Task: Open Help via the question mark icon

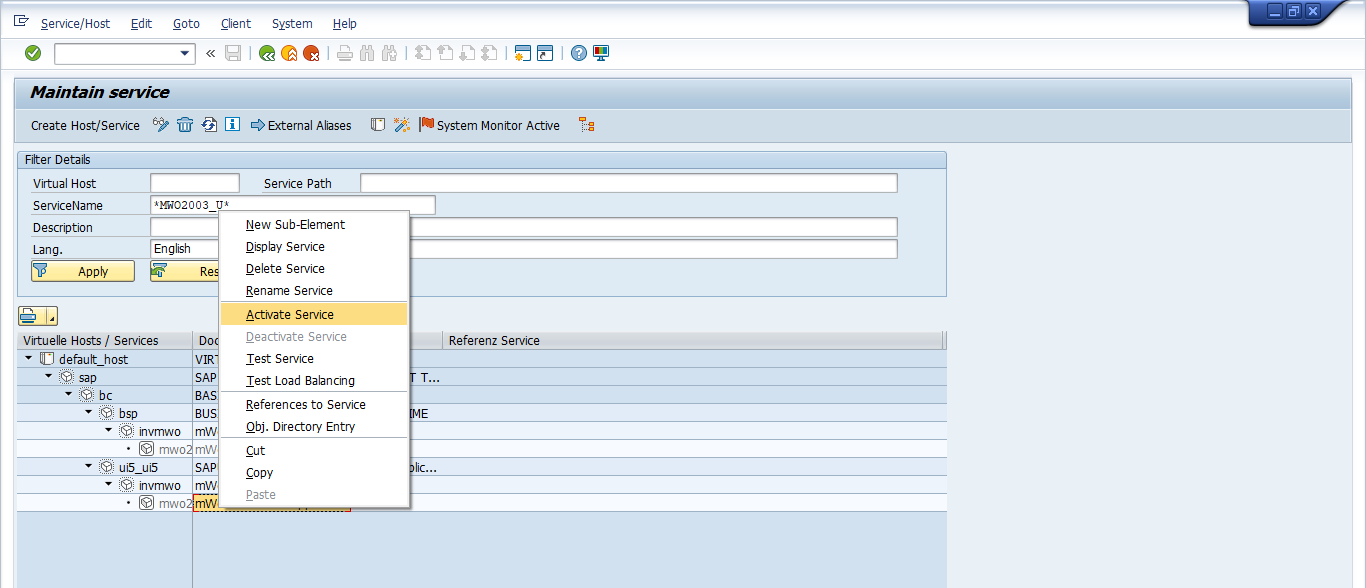Action: (x=578, y=53)
